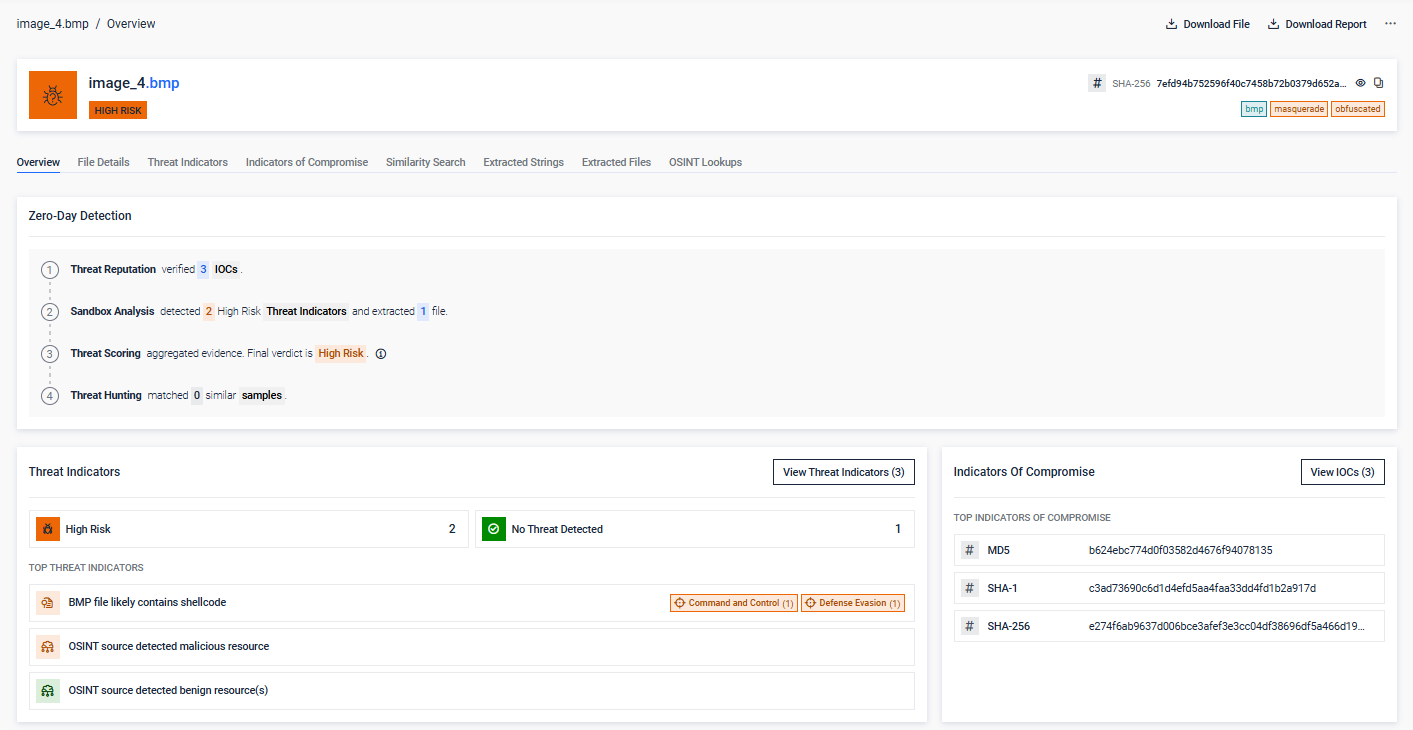This screenshot has height=730, width=1413.
Task: Copy the SHA-256 hash with copy icon
Action: click(x=1379, y=83)
